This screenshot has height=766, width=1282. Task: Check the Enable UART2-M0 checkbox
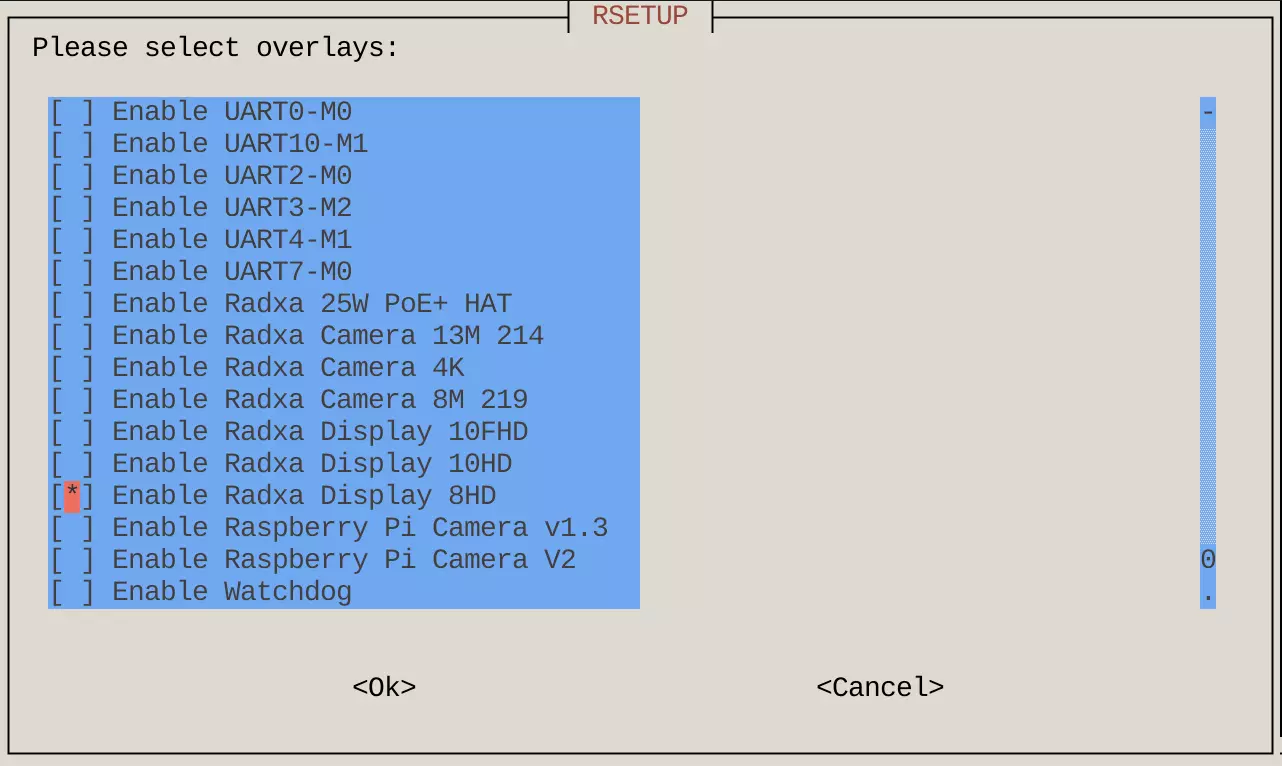72,176
